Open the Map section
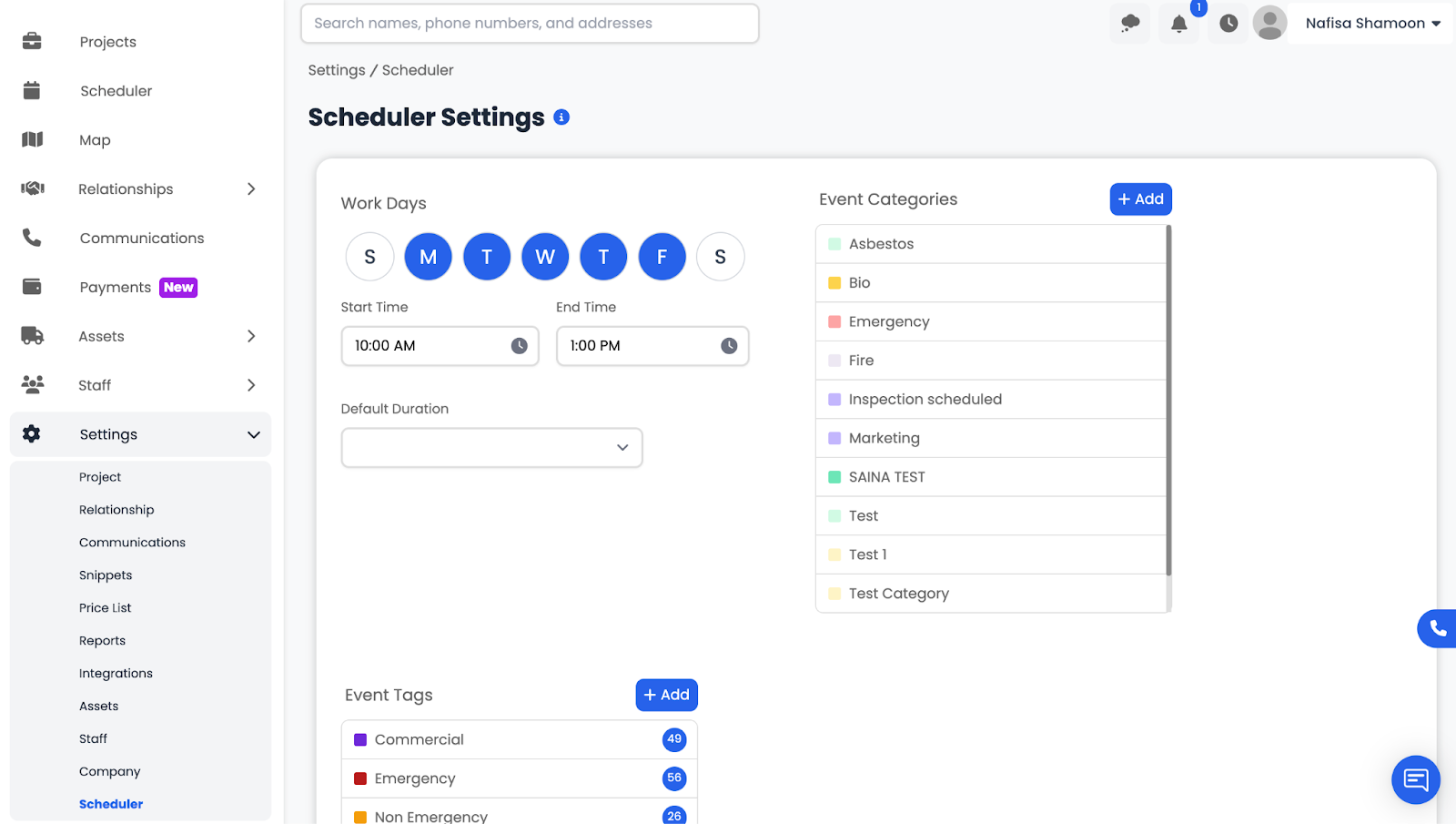 coord(94,139)
